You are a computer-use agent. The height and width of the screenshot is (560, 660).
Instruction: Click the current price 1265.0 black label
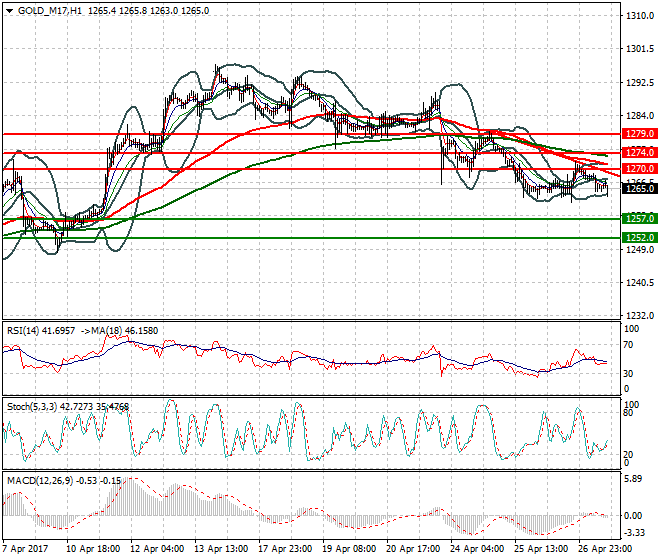(x=640, y=189)
